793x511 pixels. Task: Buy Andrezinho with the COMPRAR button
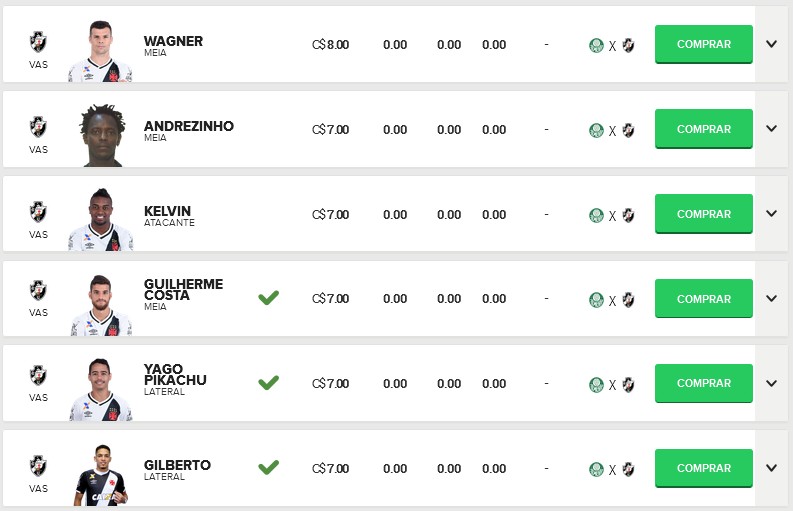[703, 129]
